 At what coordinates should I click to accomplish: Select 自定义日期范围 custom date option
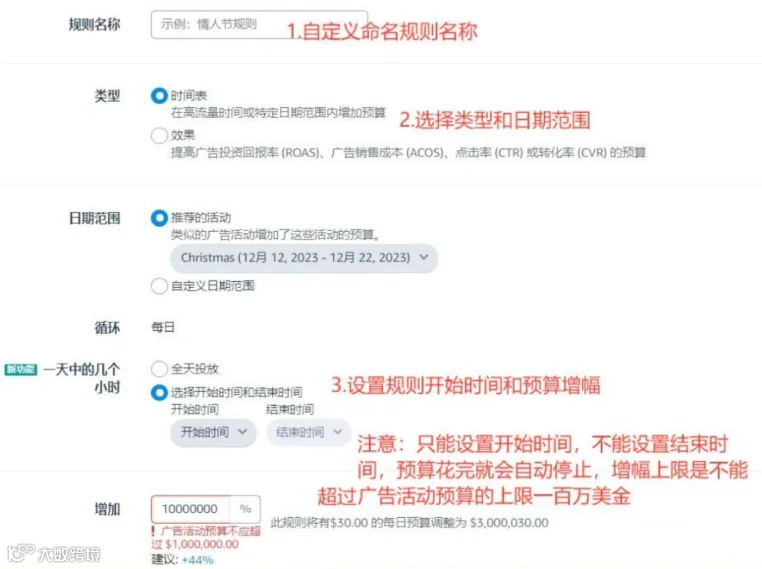[159, 286]
